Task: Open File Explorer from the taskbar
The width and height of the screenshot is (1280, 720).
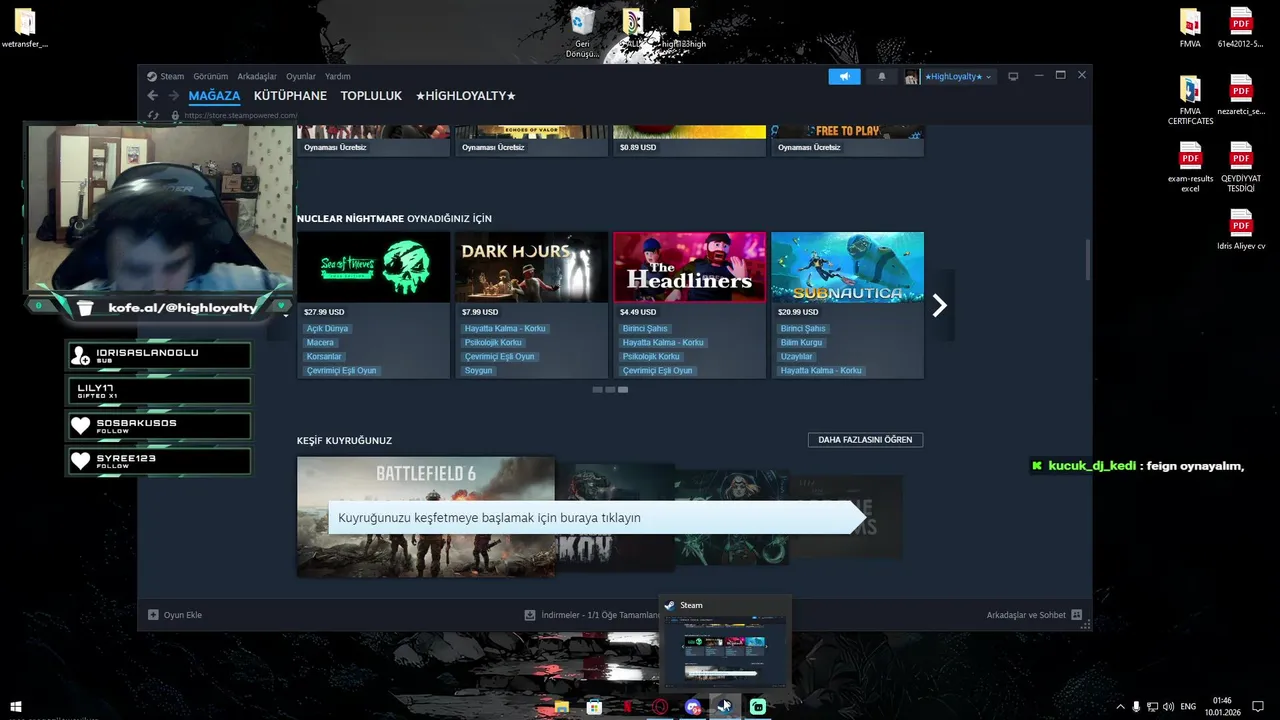Action: [x=562, y=707]
